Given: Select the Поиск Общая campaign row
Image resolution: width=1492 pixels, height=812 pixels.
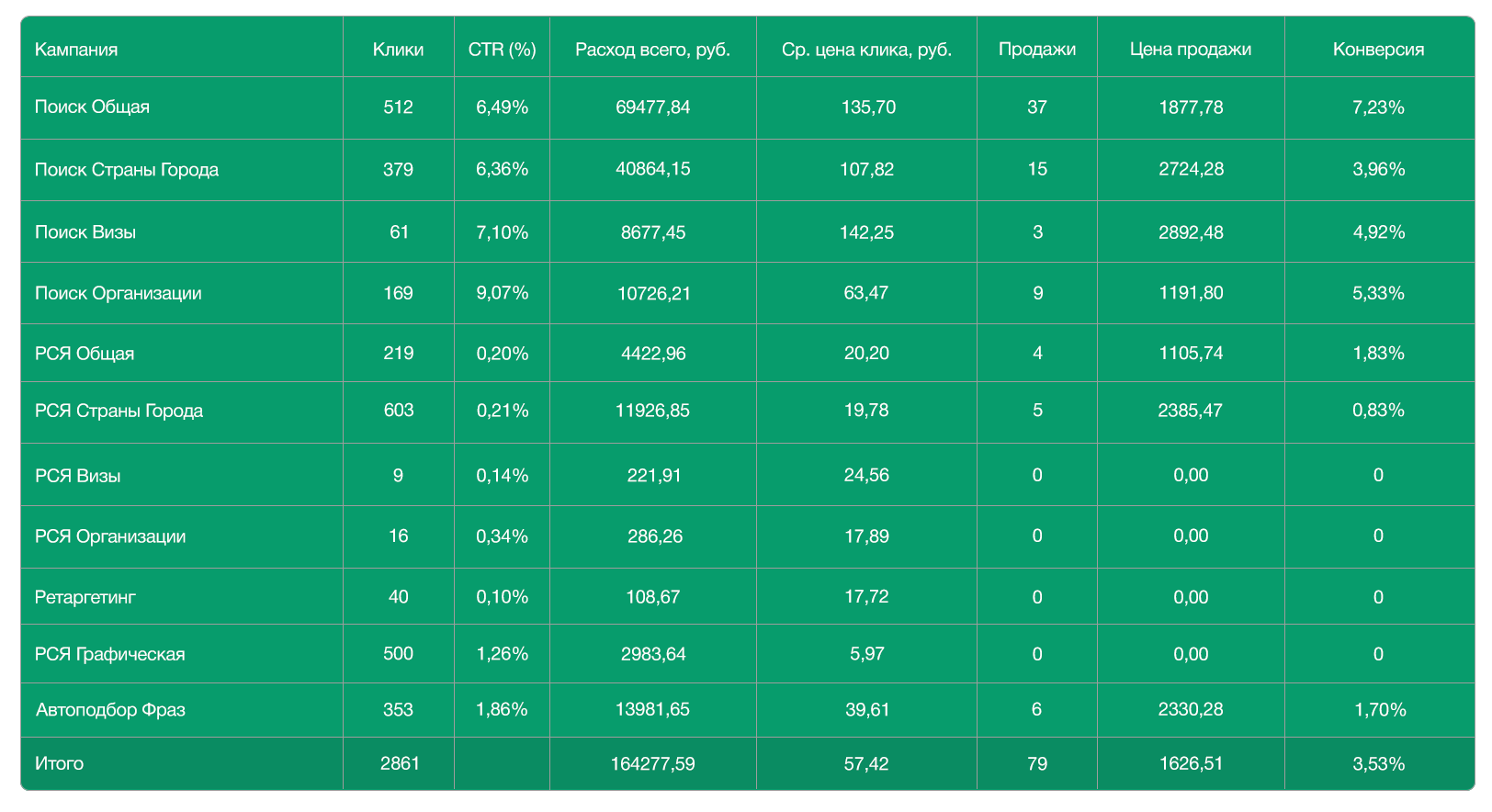Looking at the screenshot, I should coord(92,107).
